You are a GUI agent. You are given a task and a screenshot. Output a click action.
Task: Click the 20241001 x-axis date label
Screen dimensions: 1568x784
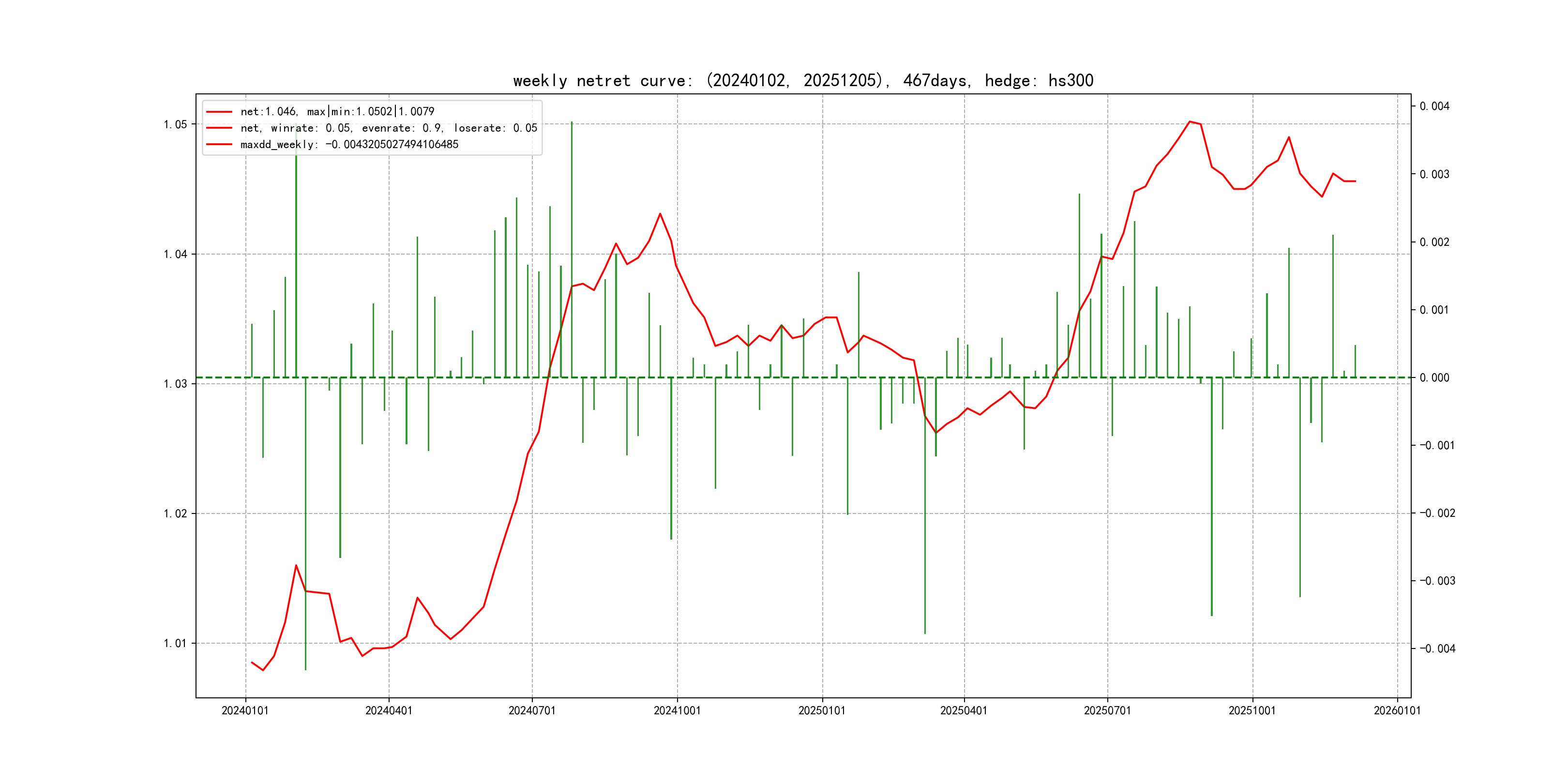(x=677, y=711)
